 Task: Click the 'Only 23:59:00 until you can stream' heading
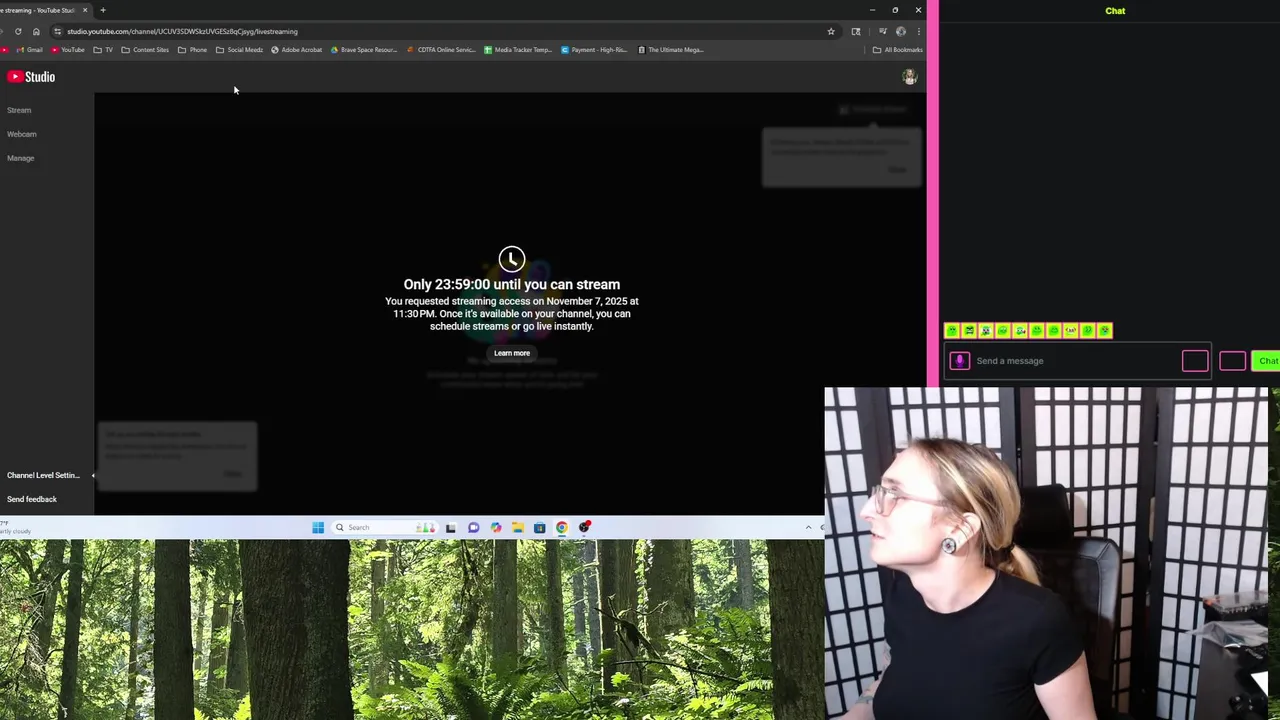coord(511,284)
